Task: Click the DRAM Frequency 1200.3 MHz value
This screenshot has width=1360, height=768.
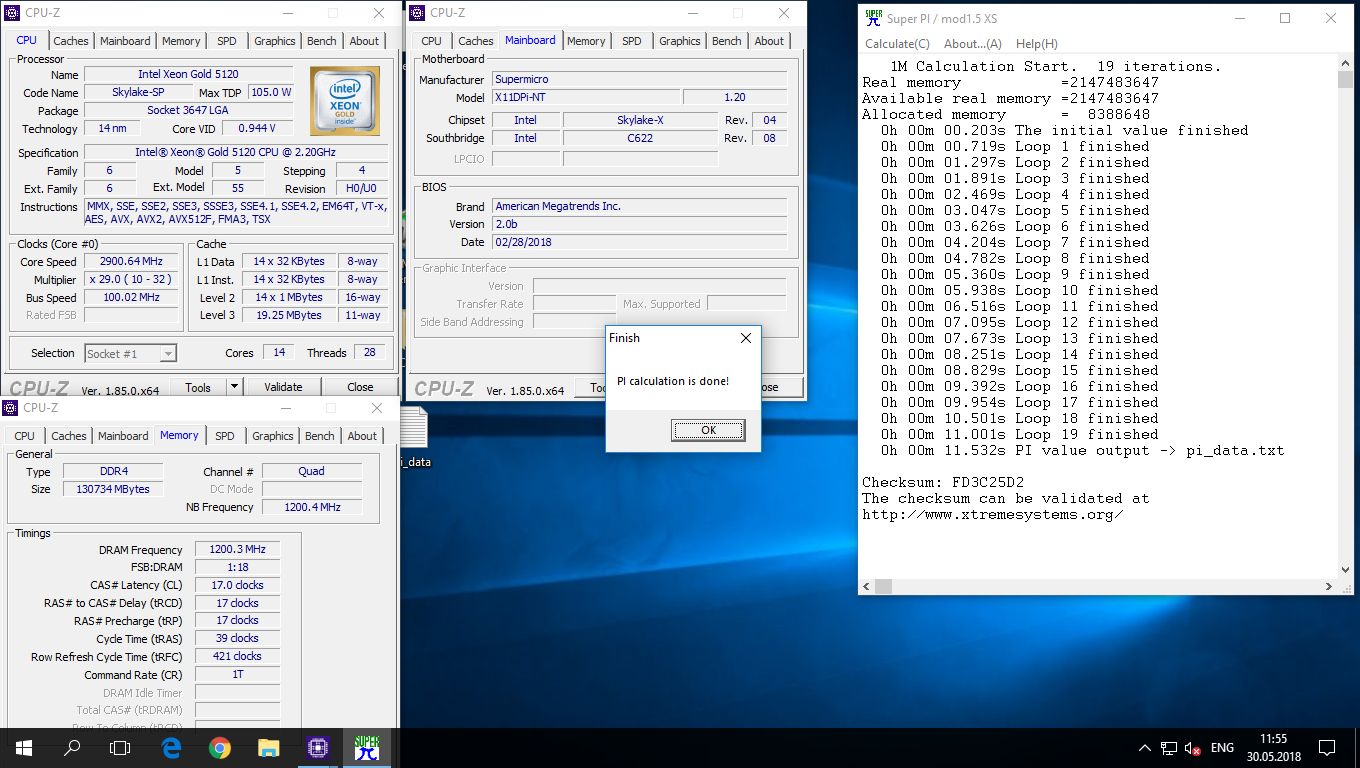Action: point(238,549)
